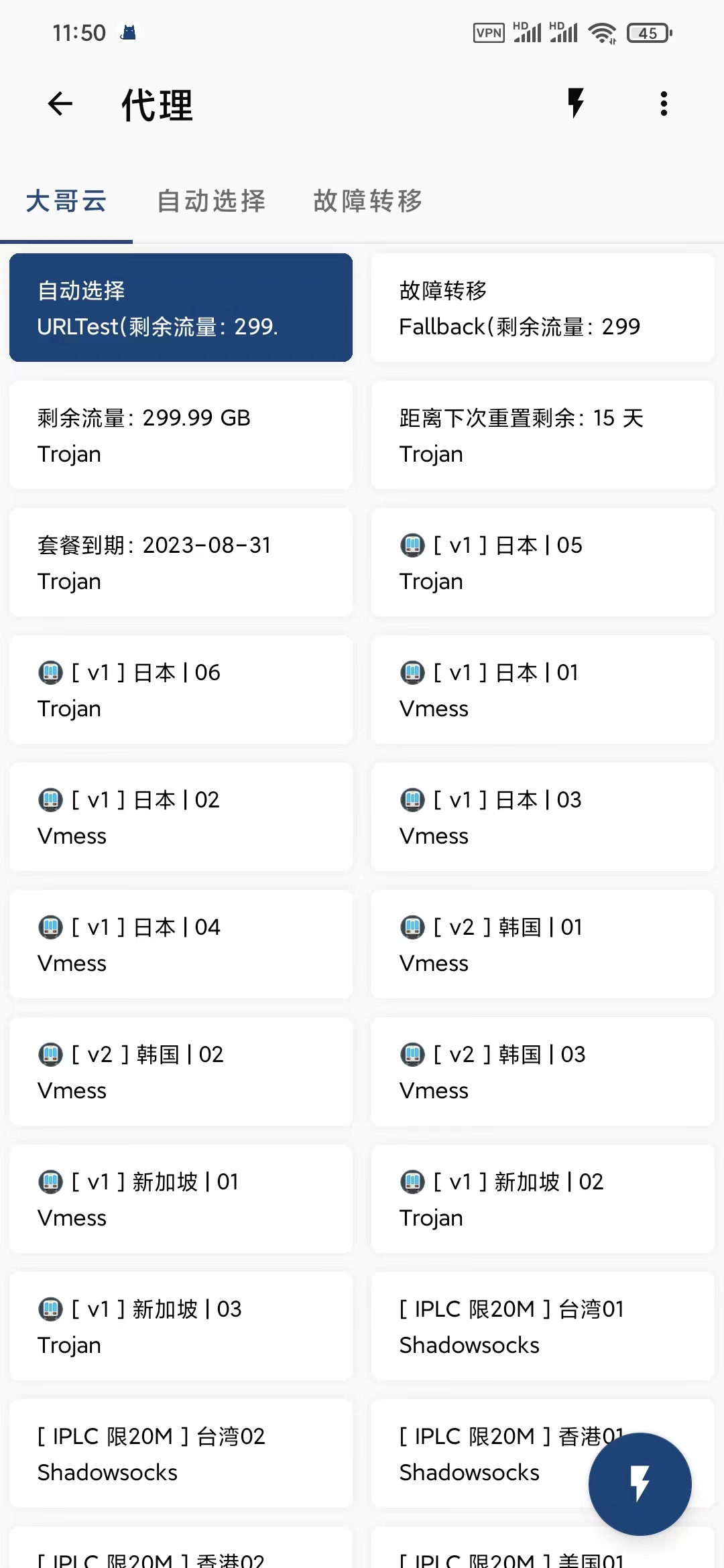Pick the [v1] 新加坡 | 02 Trojan node

point(543,1199)
